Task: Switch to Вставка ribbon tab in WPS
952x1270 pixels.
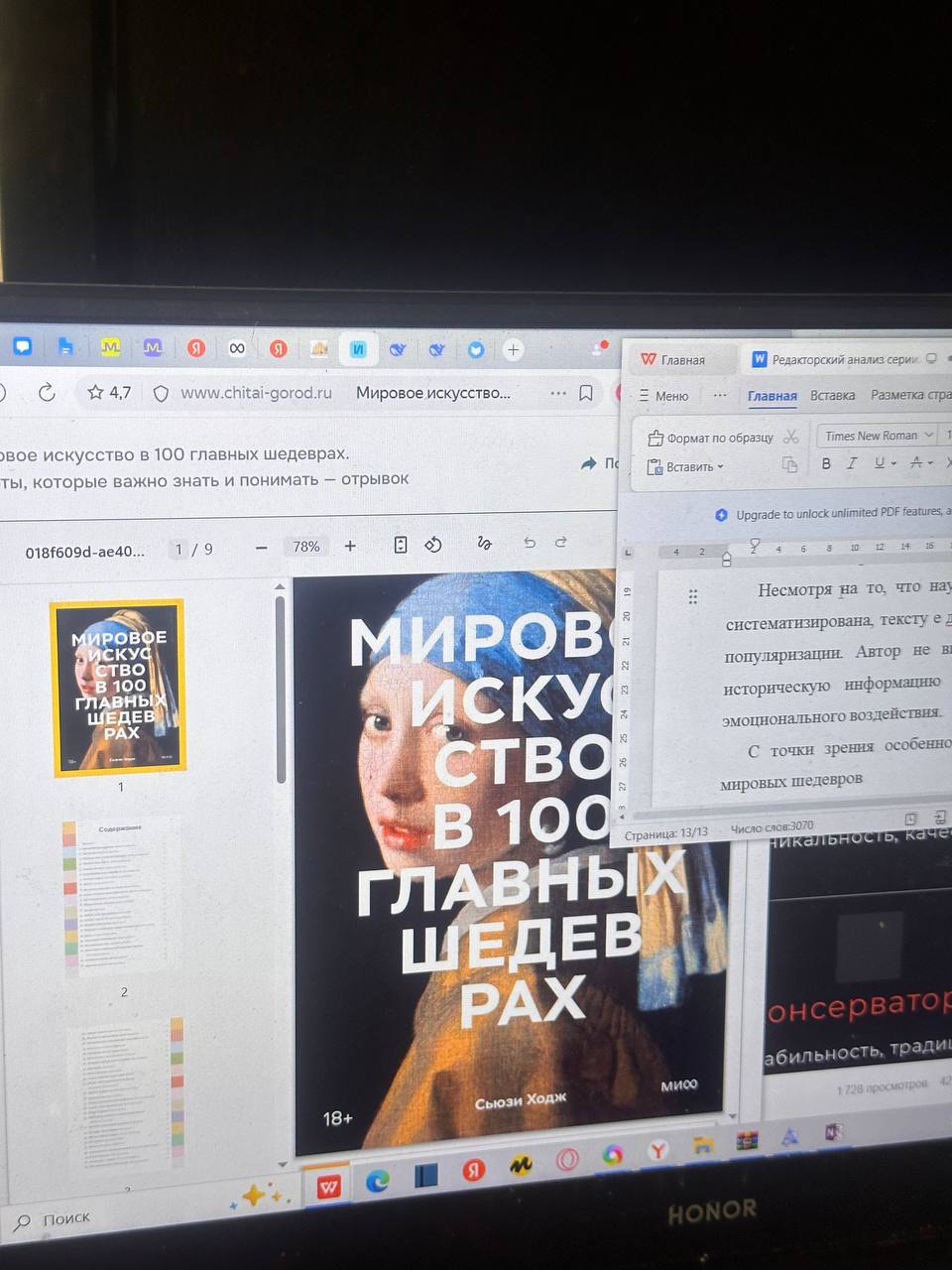Action: coord(832,395)
